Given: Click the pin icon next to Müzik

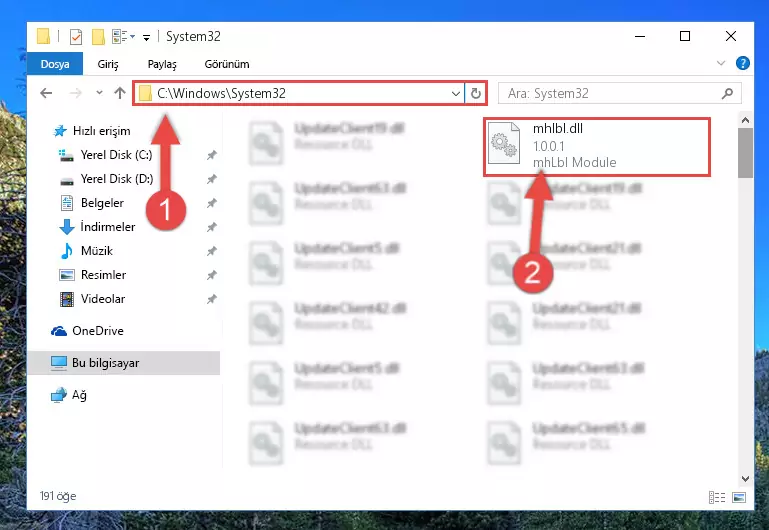Looking at the screenshot, I should tap(211, 251).
